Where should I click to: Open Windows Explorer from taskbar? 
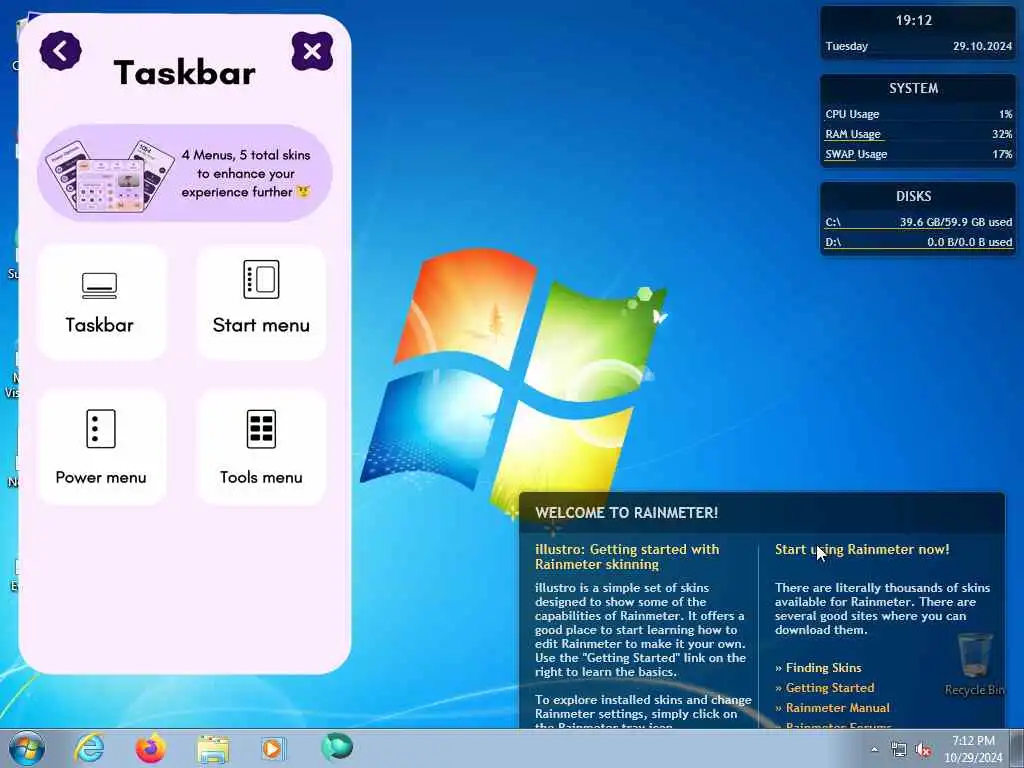point(213,749)
